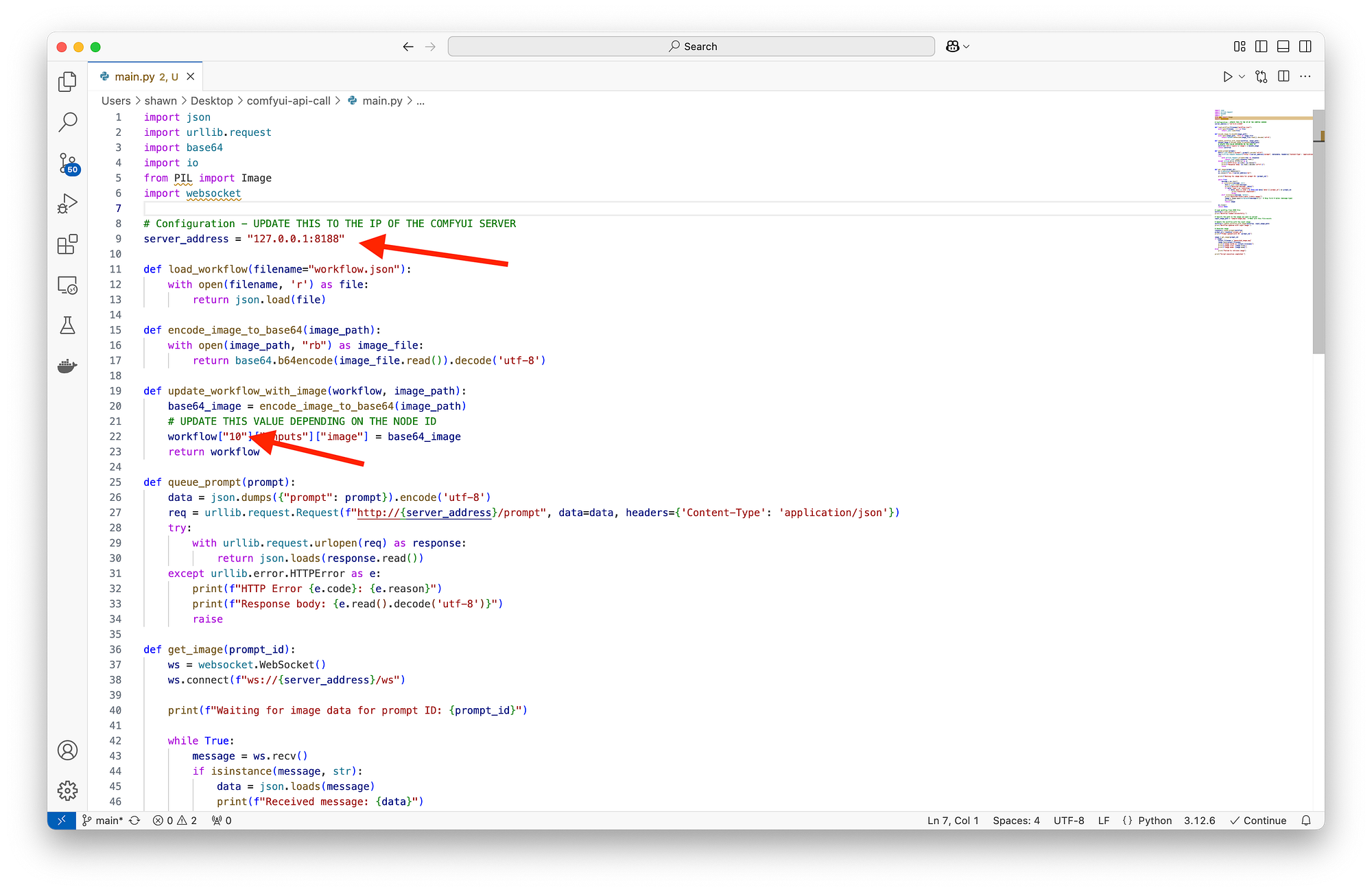
Task: Open the Testing flask view
Action: [67, 325]
